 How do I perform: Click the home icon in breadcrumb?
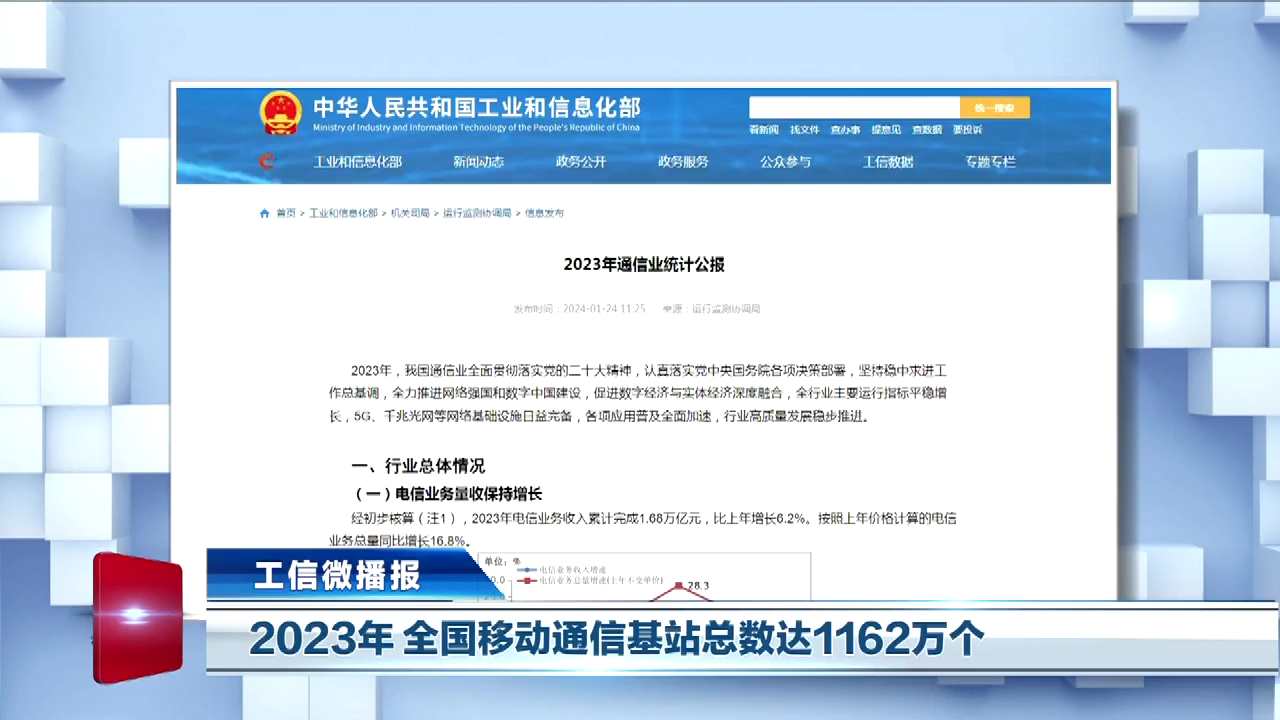click(264, 213)
